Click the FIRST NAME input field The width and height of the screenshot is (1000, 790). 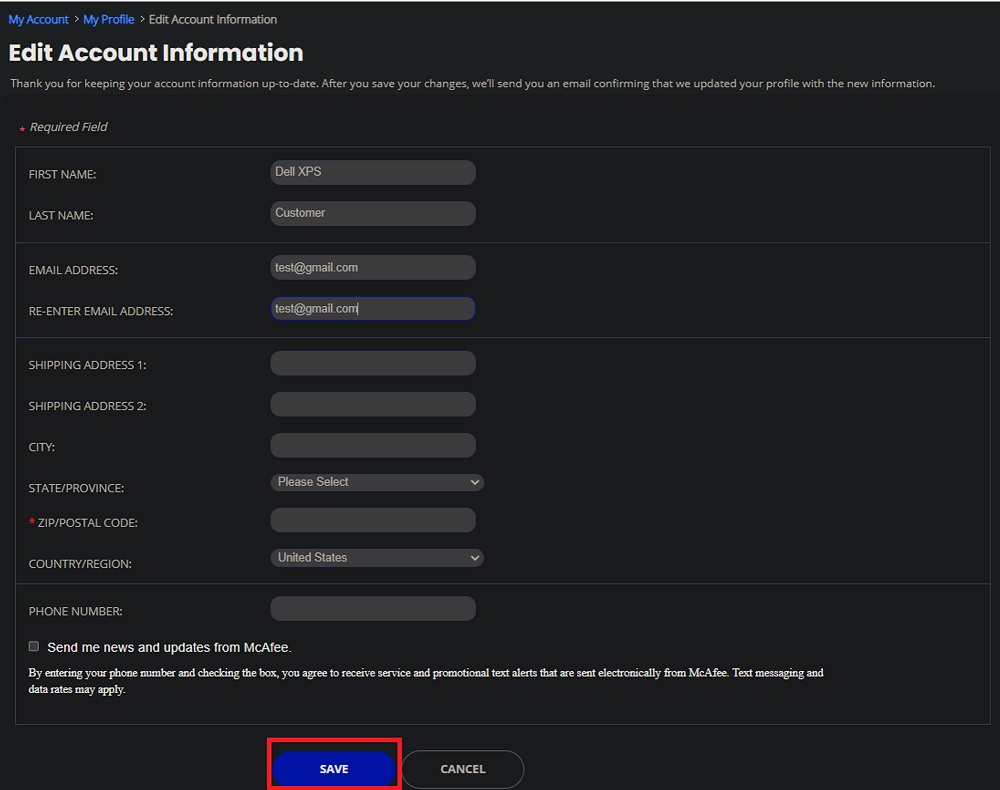(372, 172)
